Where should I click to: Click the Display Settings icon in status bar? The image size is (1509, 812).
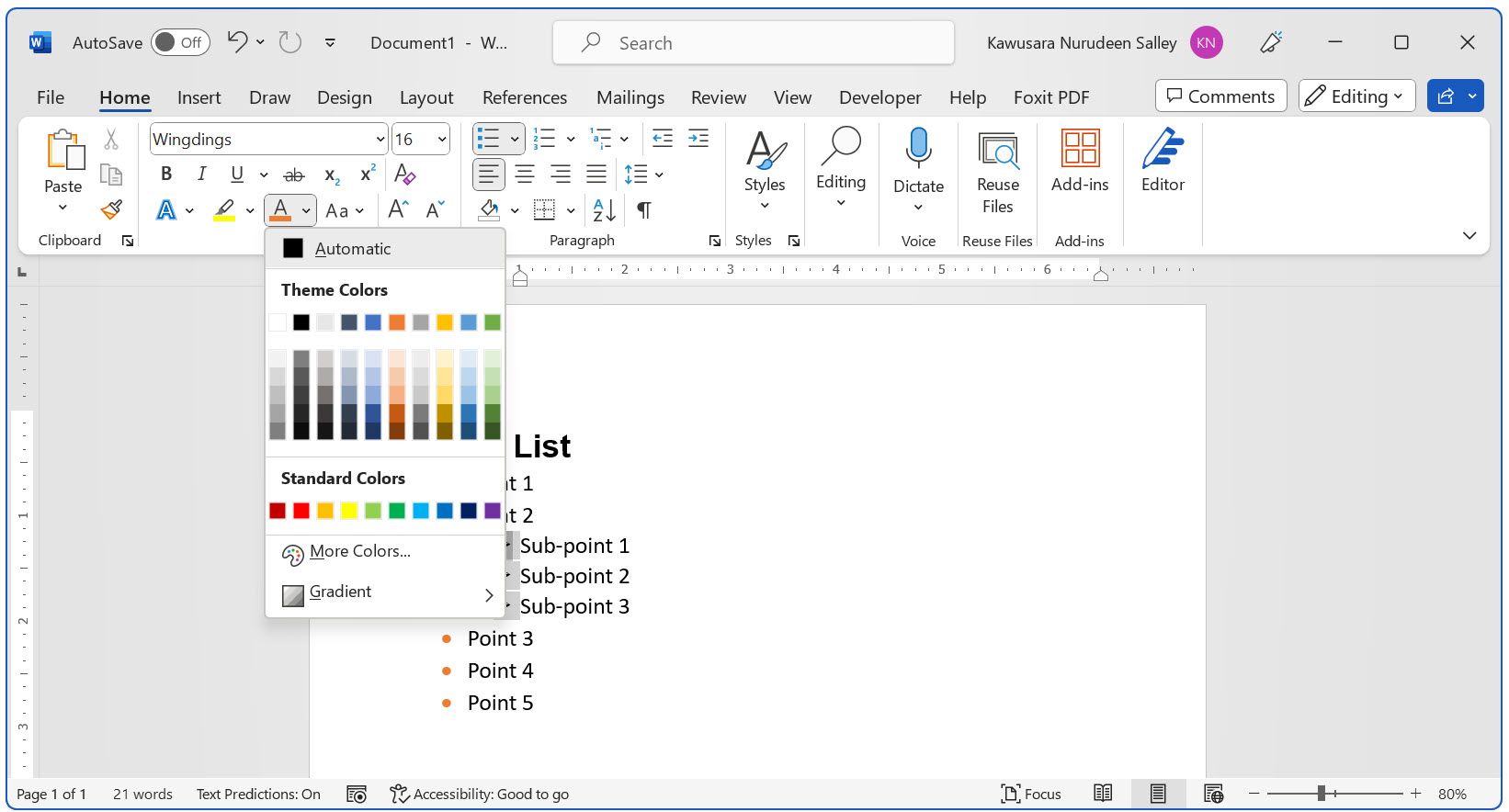click(x=357, y=794)
